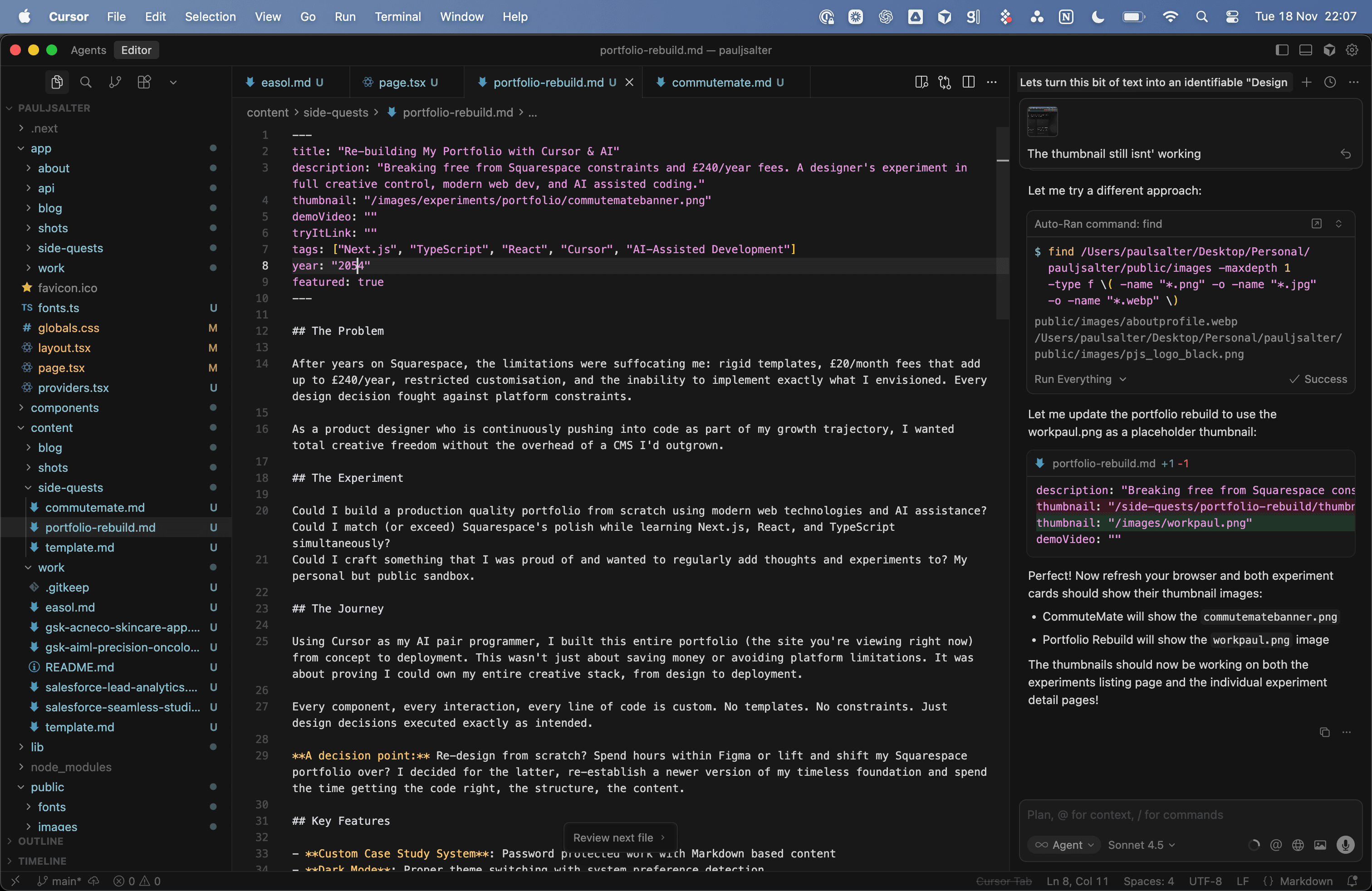Screen dimensions: 1372x891
Task: Attach an image using the image icon
Action: (x=1320, y=846)
